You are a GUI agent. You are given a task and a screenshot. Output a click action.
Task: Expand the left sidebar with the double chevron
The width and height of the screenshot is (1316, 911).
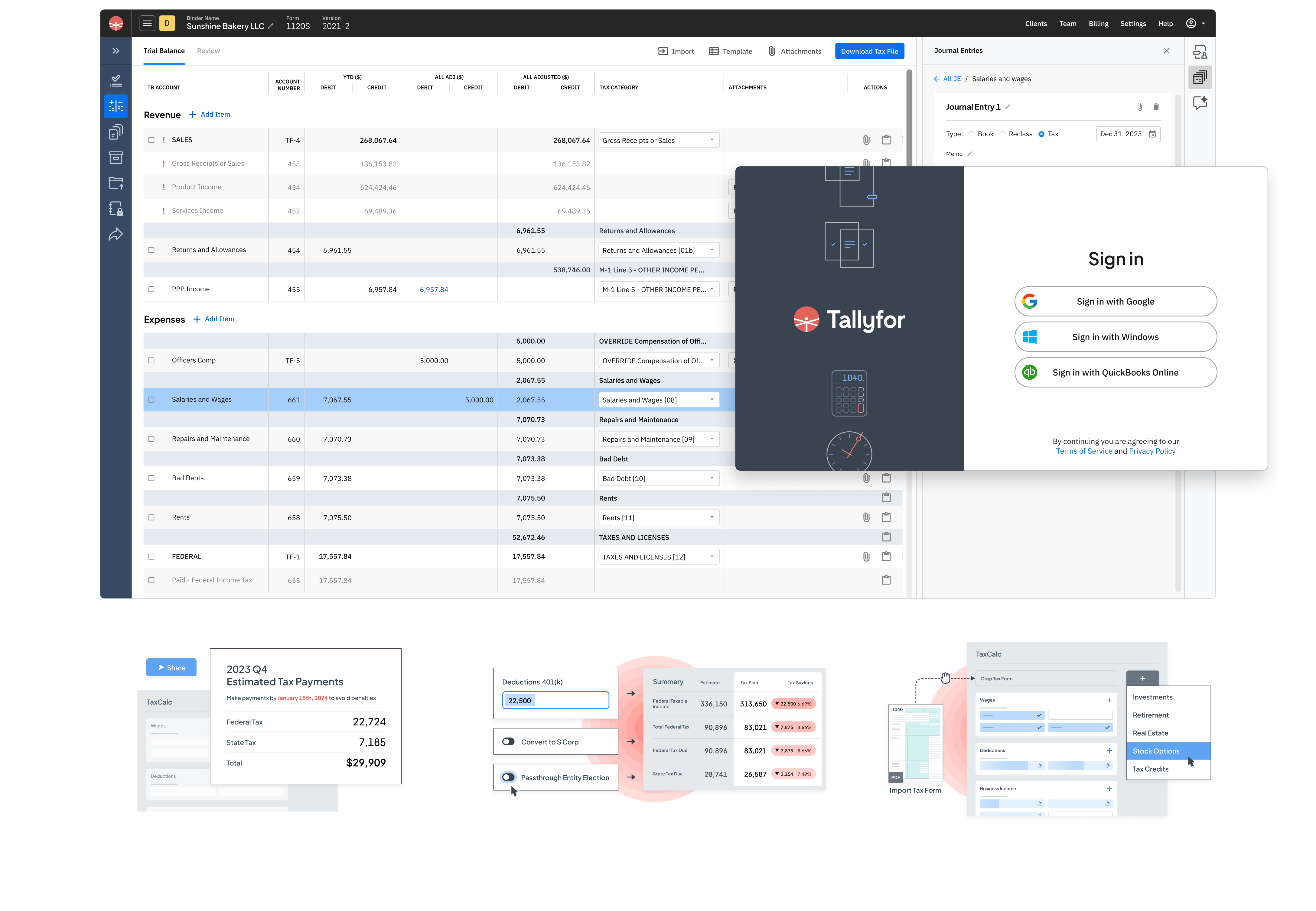pos(116,51)
